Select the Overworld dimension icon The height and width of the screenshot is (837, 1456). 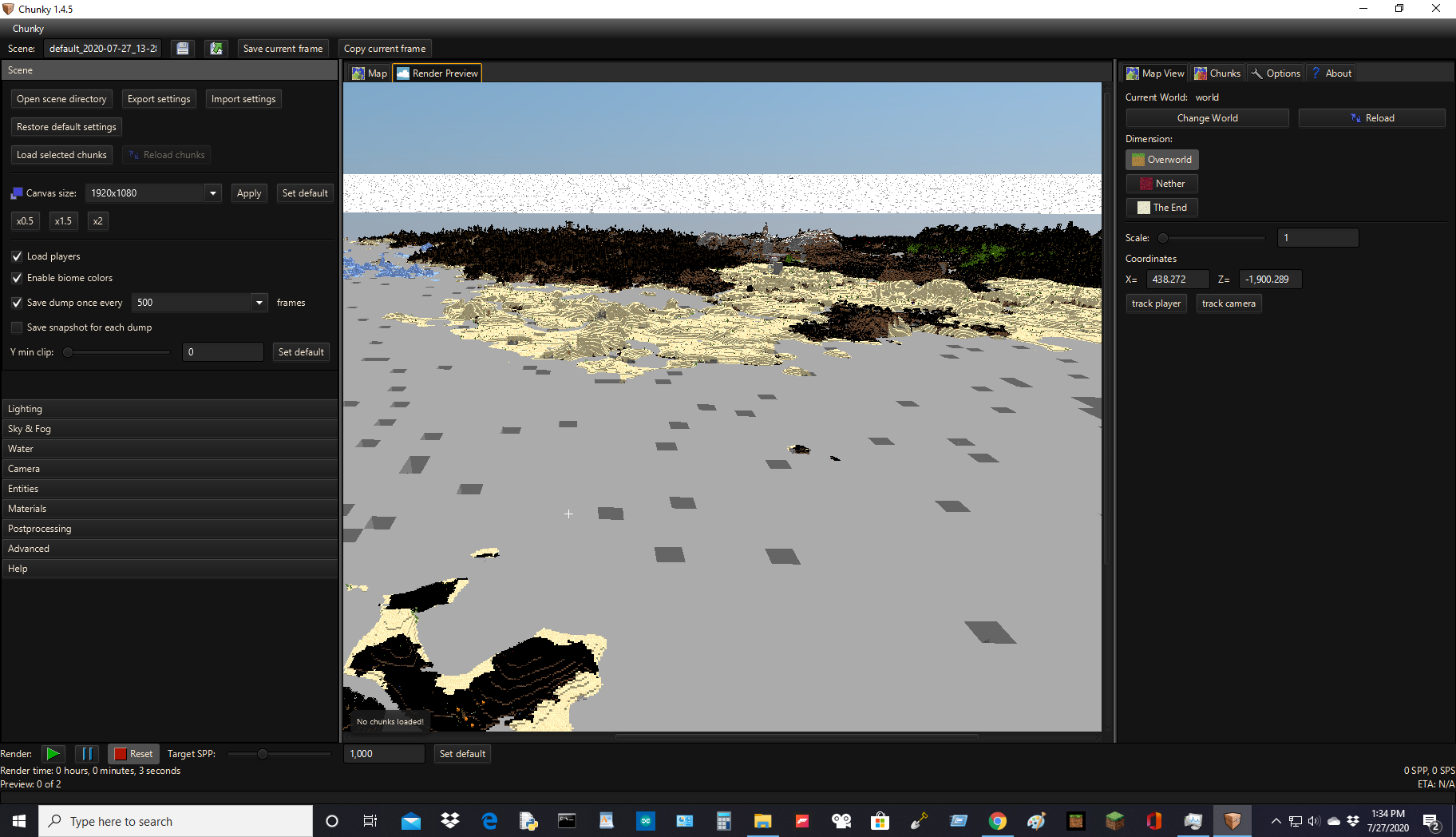coord(1161,159)
